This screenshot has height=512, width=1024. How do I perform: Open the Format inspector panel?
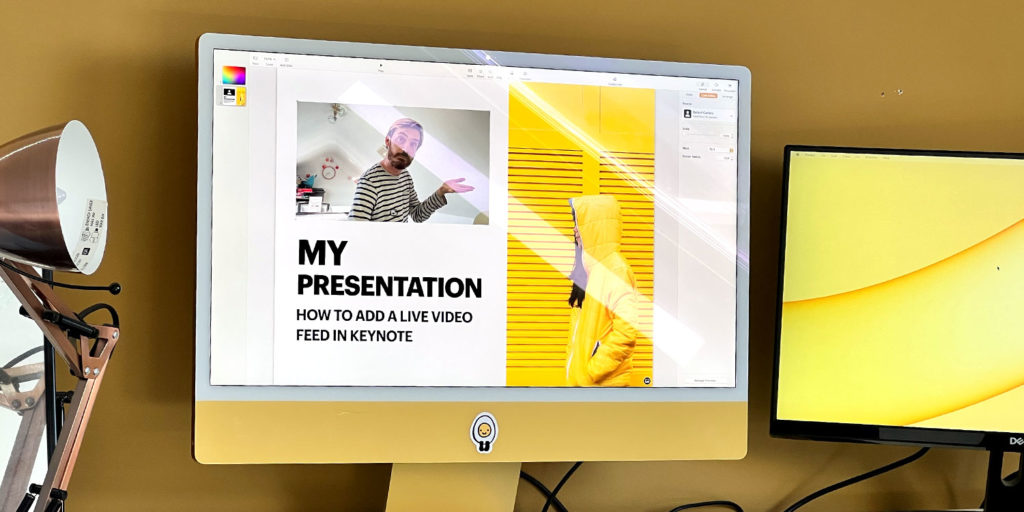703,86
